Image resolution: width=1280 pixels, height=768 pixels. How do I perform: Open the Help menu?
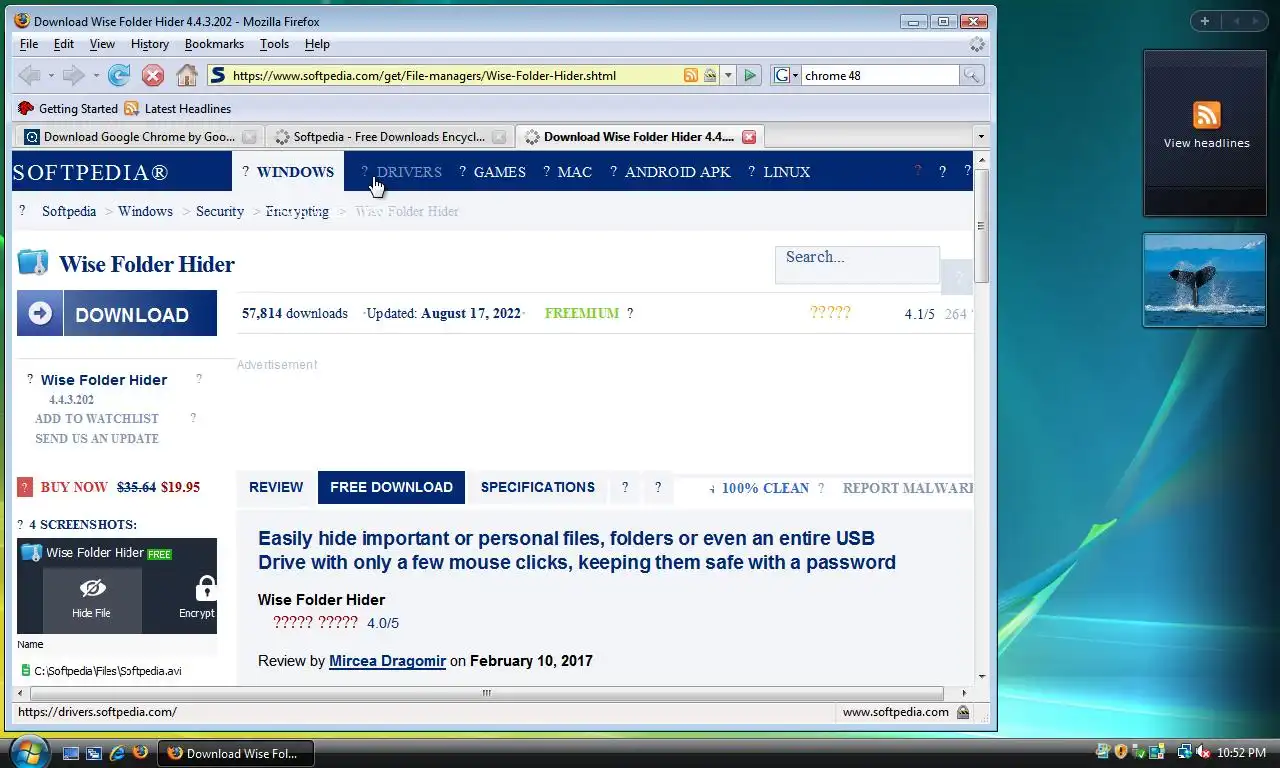pos(317,44)
